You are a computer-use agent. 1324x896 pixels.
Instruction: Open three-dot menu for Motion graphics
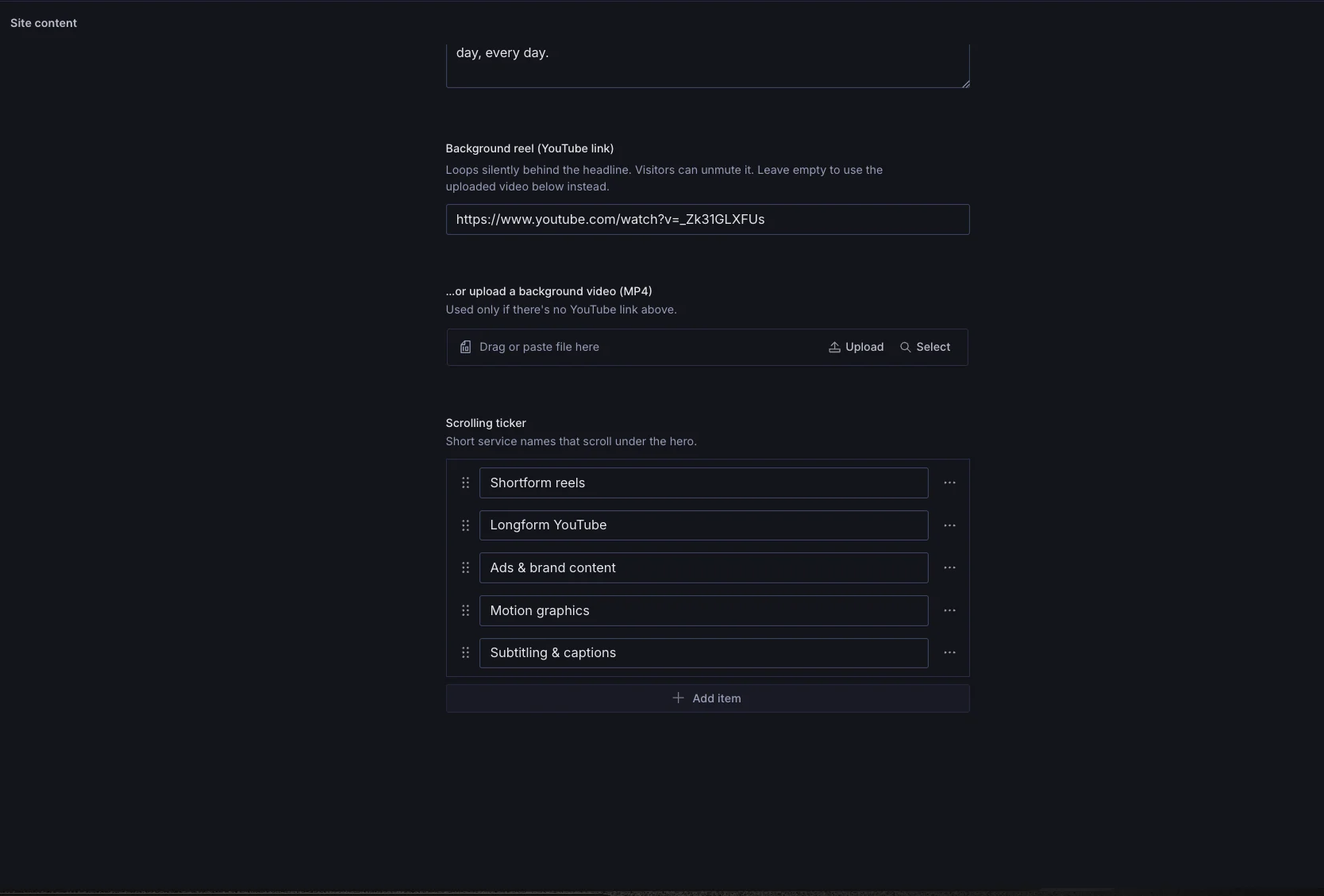click(949, 610)
